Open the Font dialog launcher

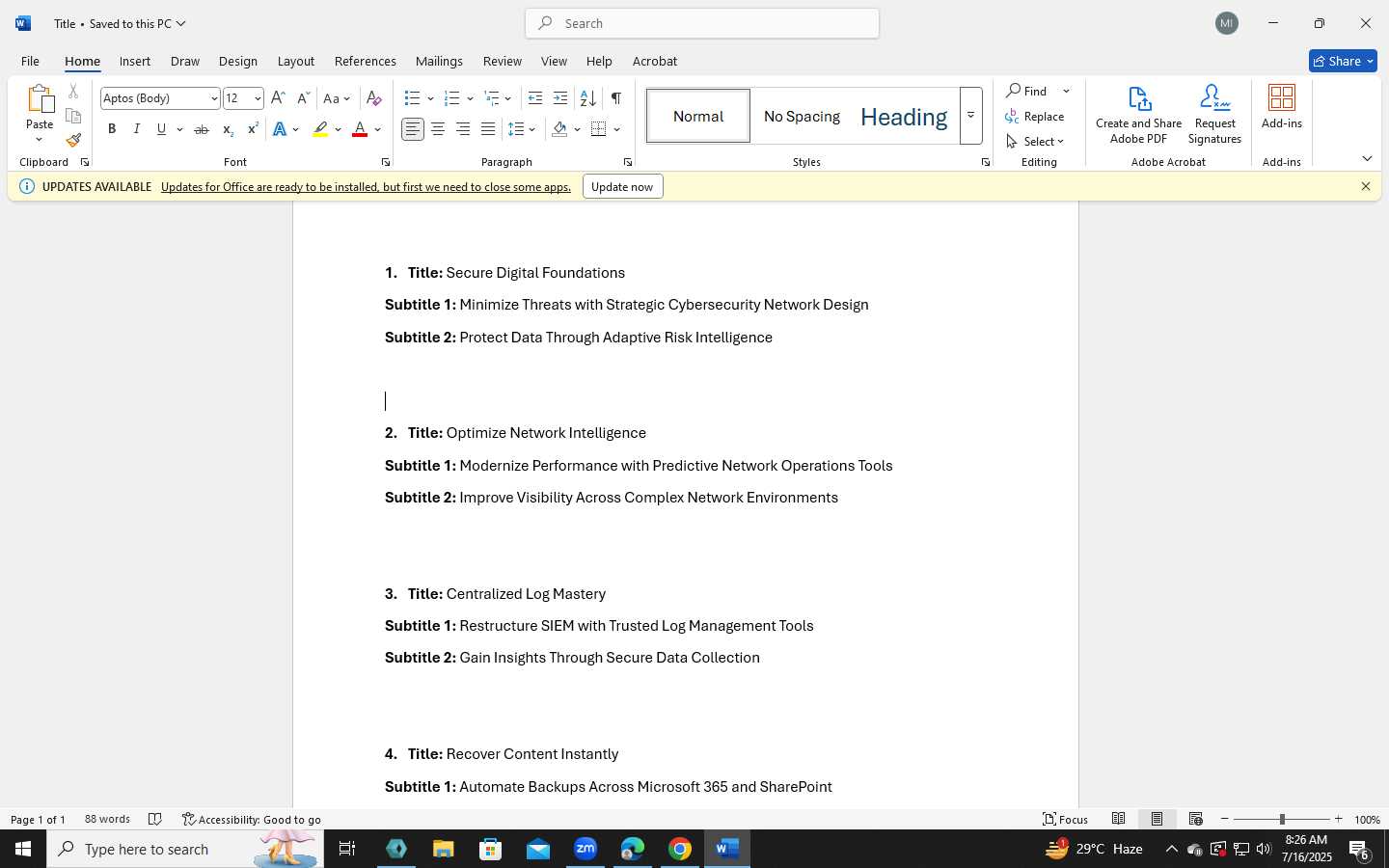[385, 162]
